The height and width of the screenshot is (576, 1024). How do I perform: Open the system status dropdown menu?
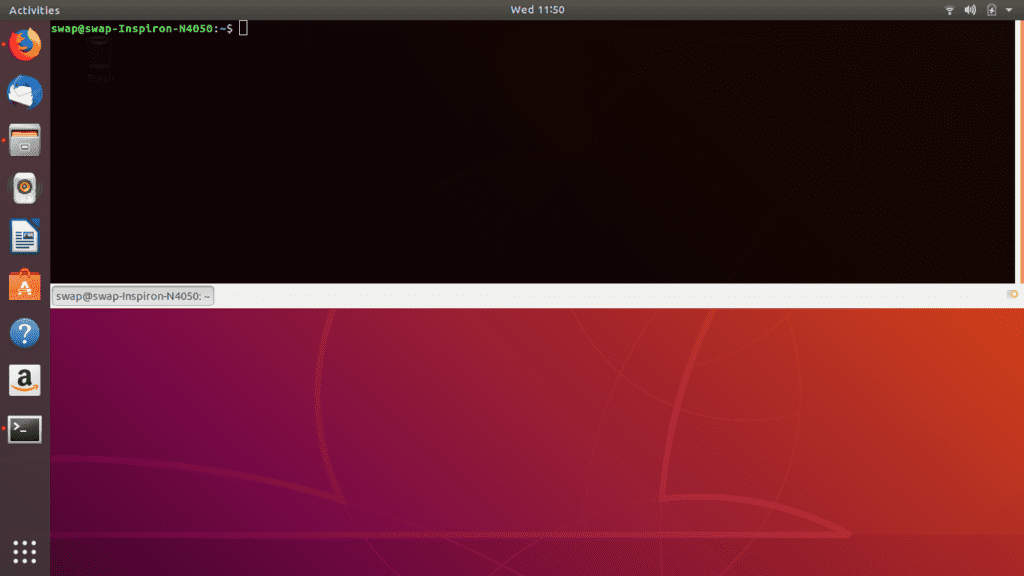1008,10
